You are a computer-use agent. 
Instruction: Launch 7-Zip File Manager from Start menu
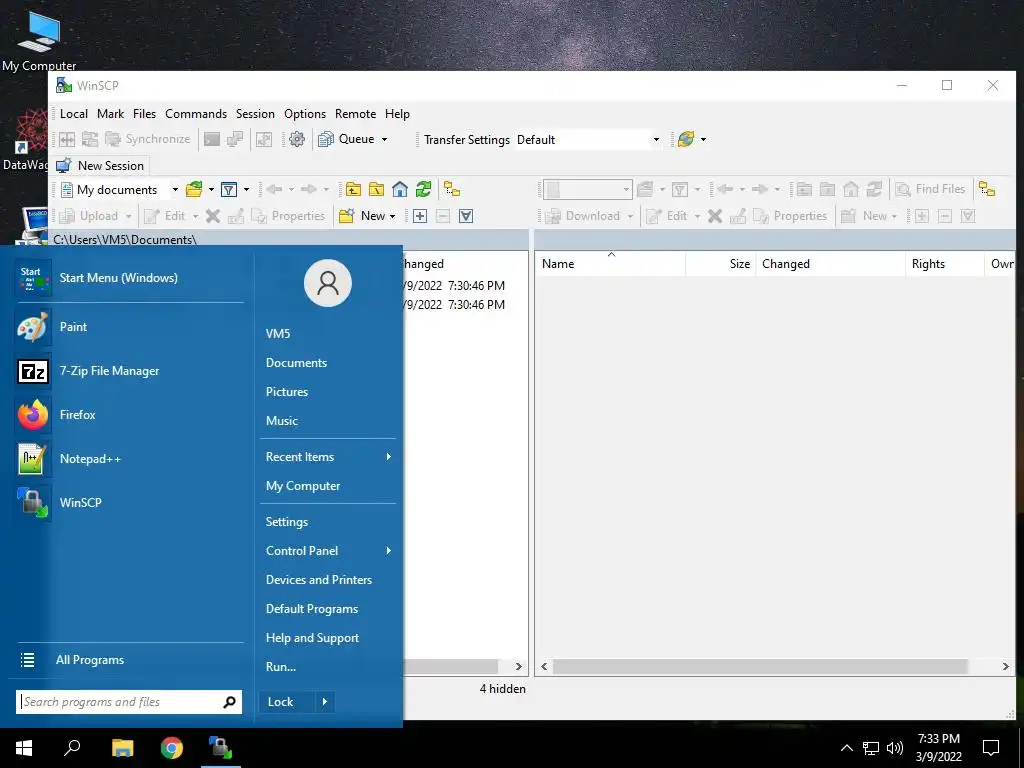click(x=129, y=371)
